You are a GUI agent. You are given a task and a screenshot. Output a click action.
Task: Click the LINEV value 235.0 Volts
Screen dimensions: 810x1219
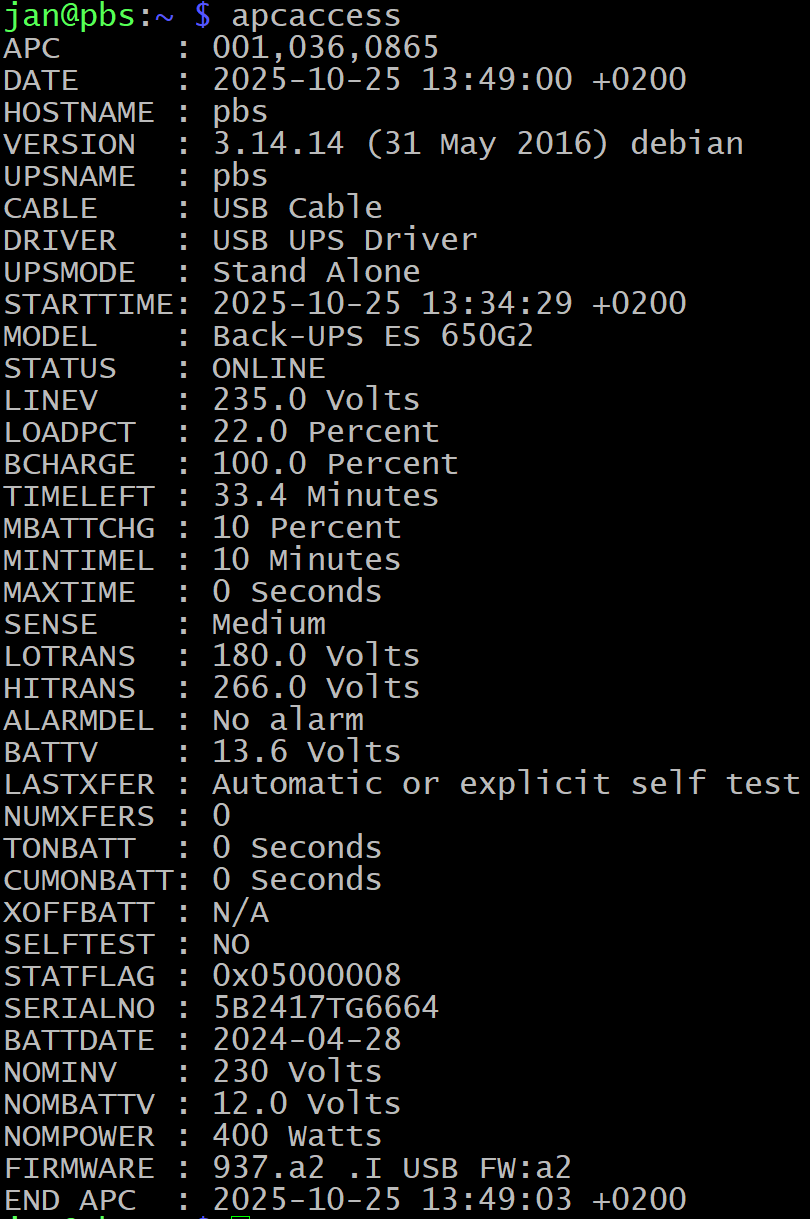point(316,400)
